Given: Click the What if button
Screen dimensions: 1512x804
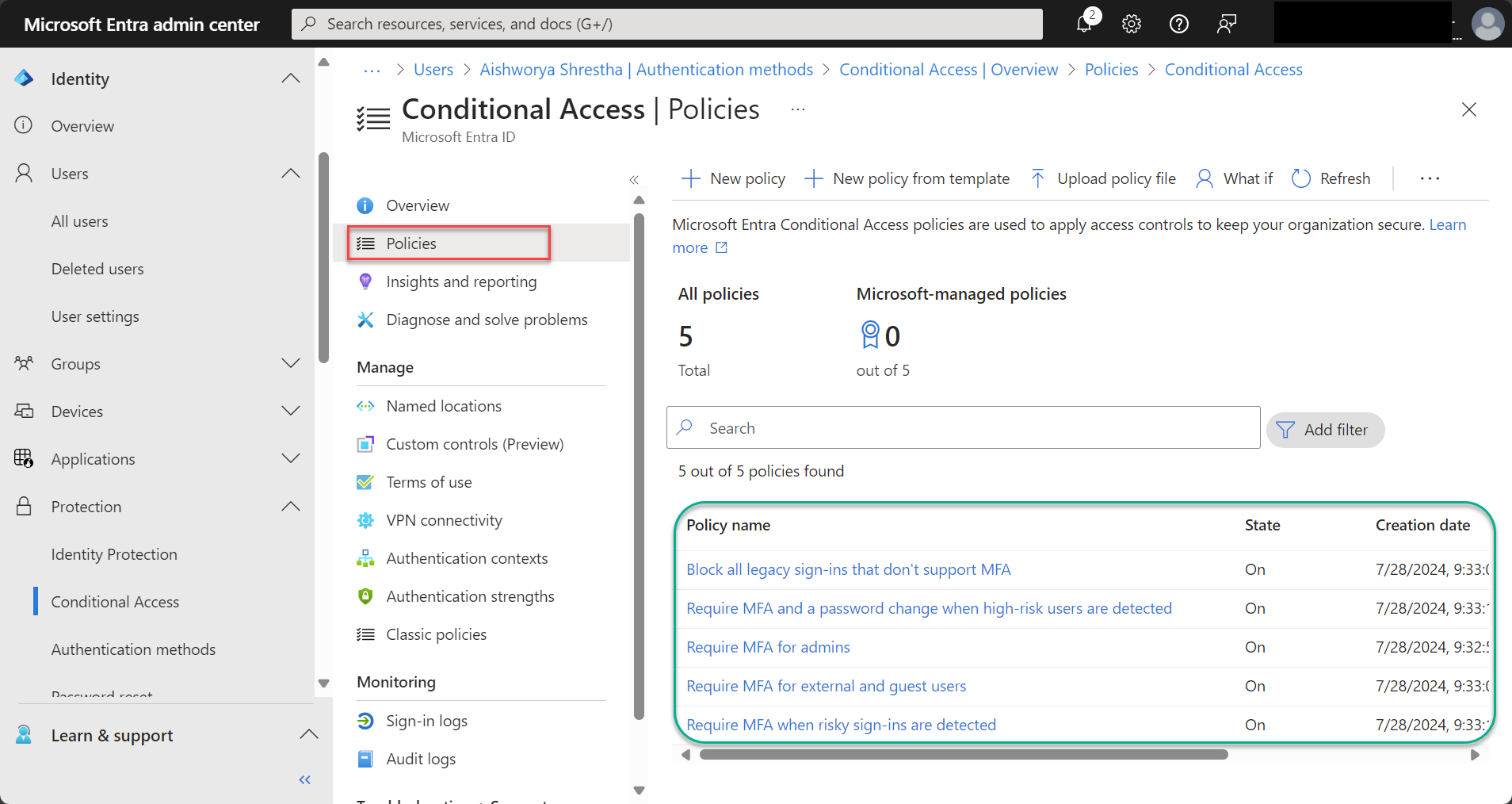Looking at the screenshot, I should click(1234, 178).
